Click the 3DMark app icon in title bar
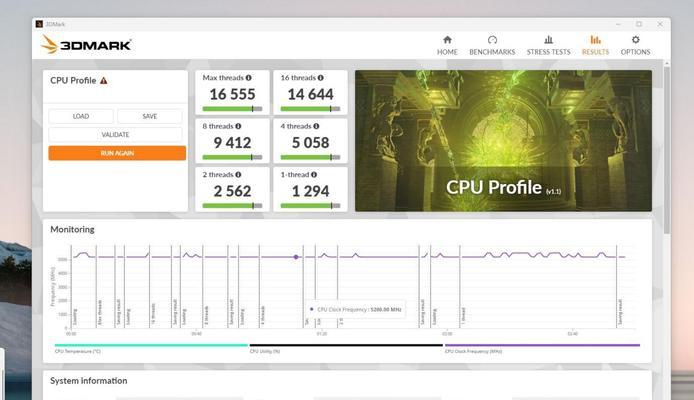This screenshot has height=400, width=694. coord(39,24)
